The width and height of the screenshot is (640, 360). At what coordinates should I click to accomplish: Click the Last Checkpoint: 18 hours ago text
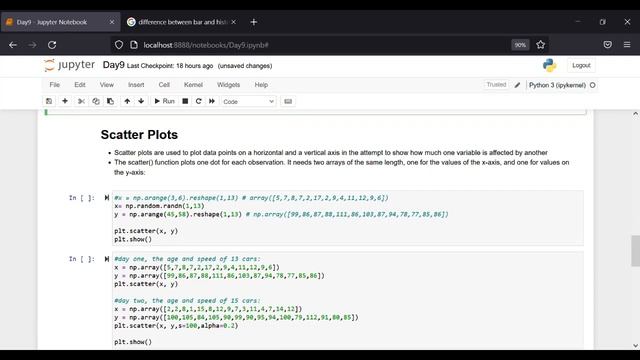coord(170,66)
